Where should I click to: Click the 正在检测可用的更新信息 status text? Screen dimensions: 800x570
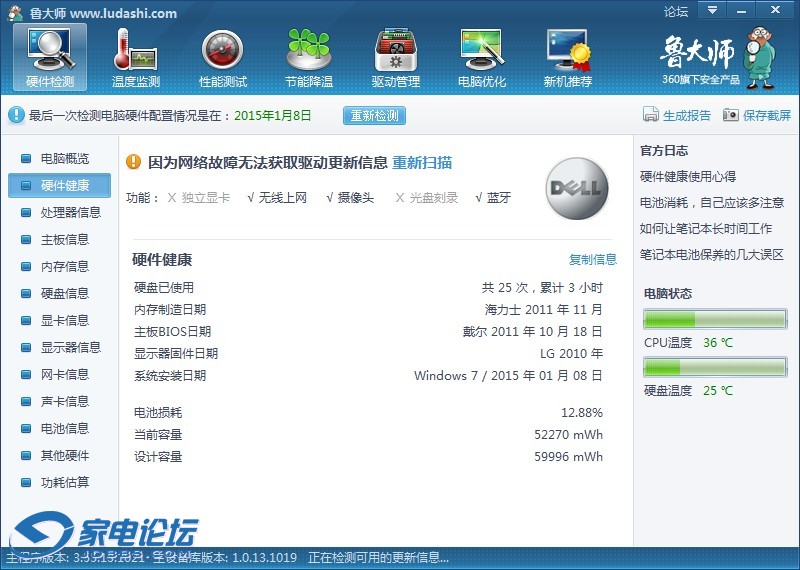click(x=379, y=558)
